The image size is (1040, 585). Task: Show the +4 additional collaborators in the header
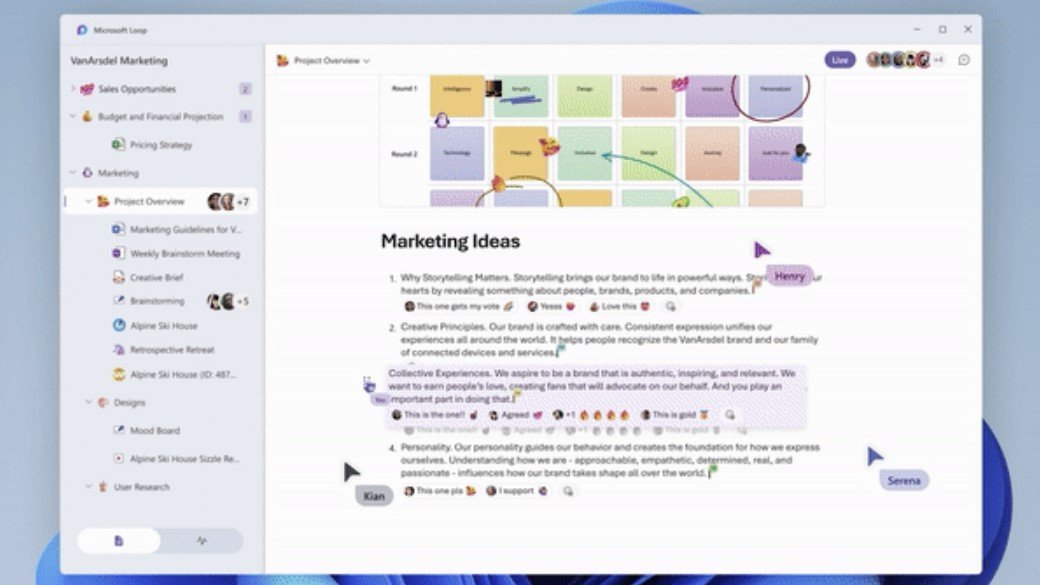(938, 60)
